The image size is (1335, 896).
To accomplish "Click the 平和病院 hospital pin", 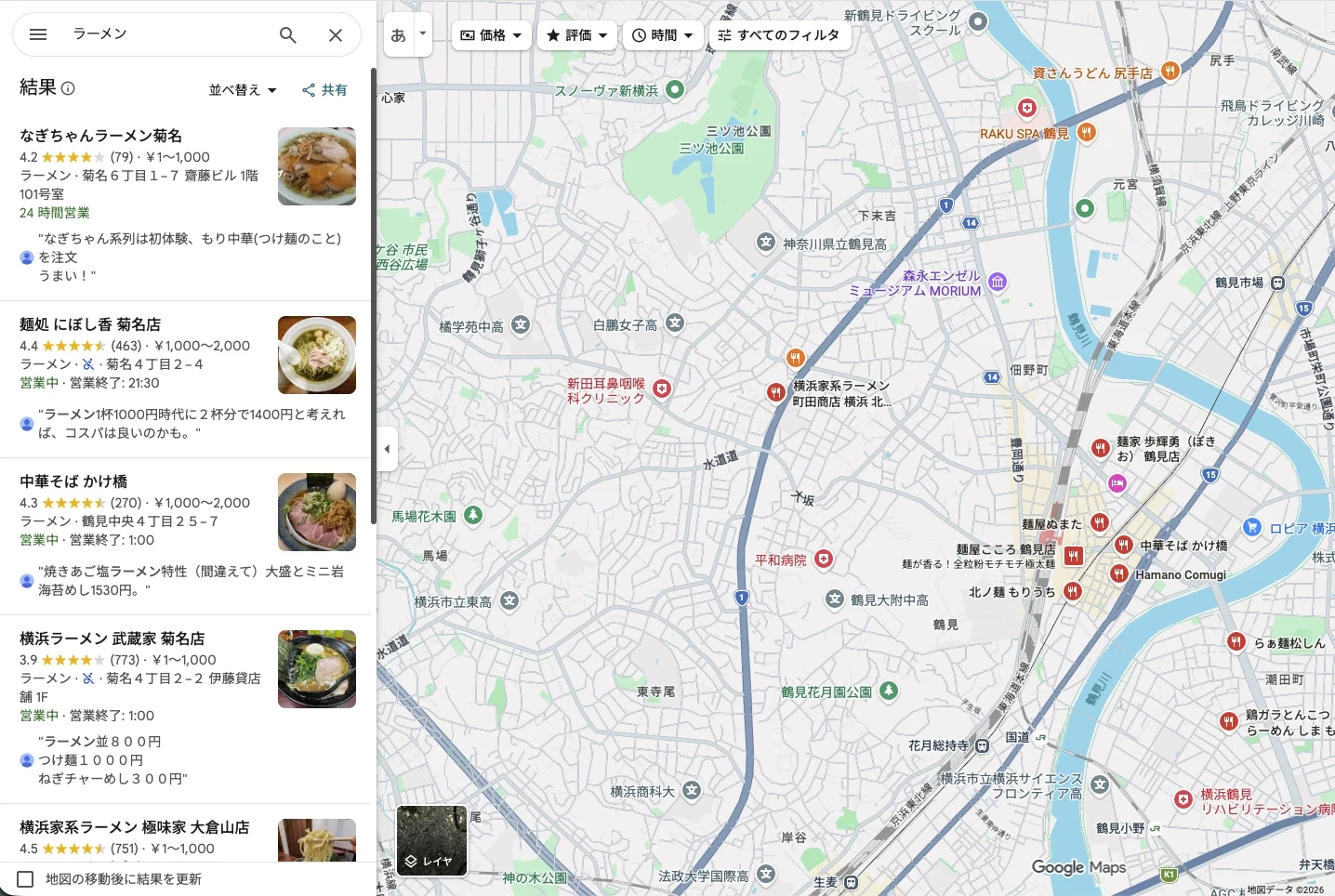I will coord(824,559).
